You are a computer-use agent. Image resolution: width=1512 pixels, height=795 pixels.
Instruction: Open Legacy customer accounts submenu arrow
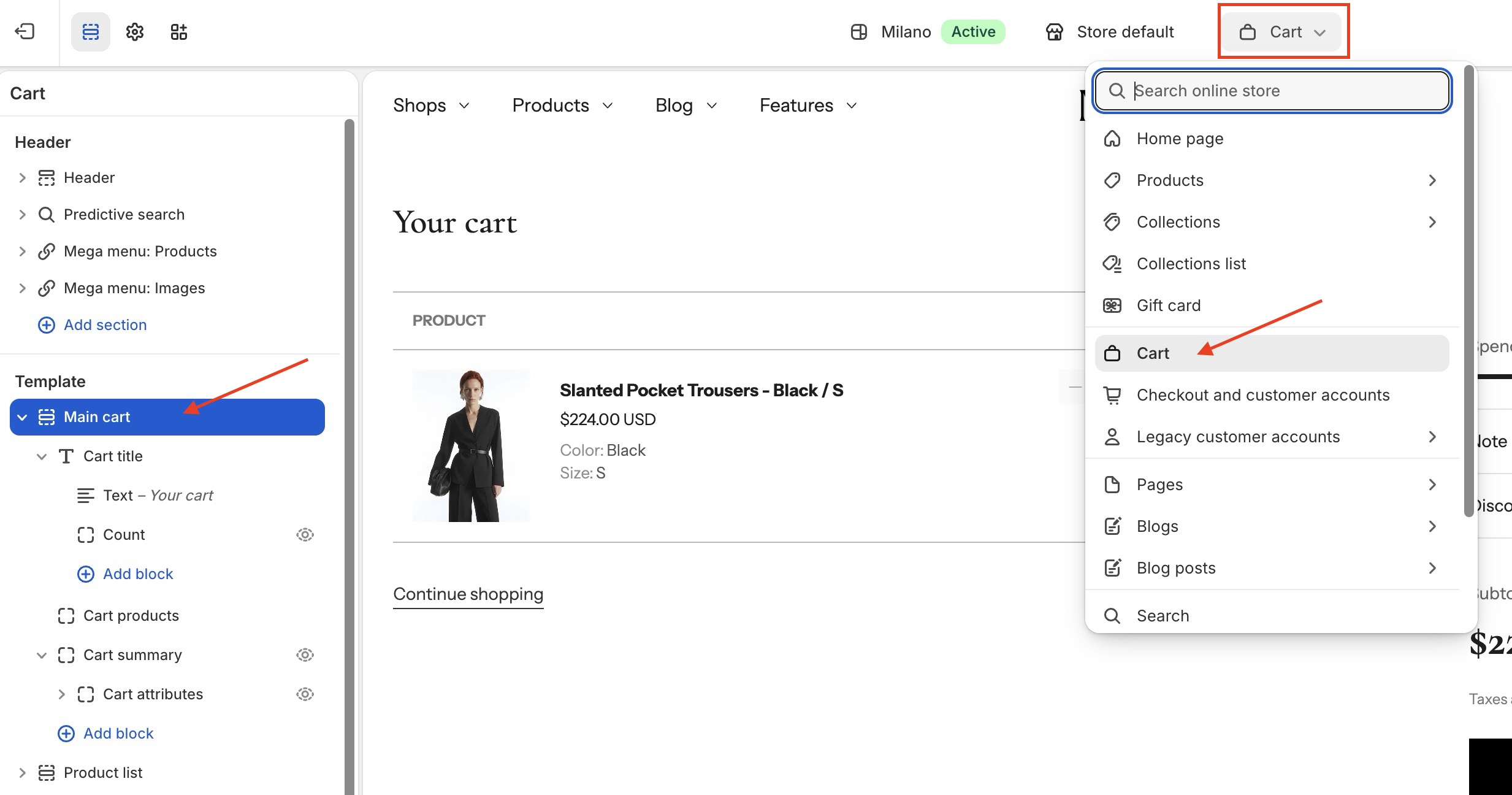[x=1432, y=437]
